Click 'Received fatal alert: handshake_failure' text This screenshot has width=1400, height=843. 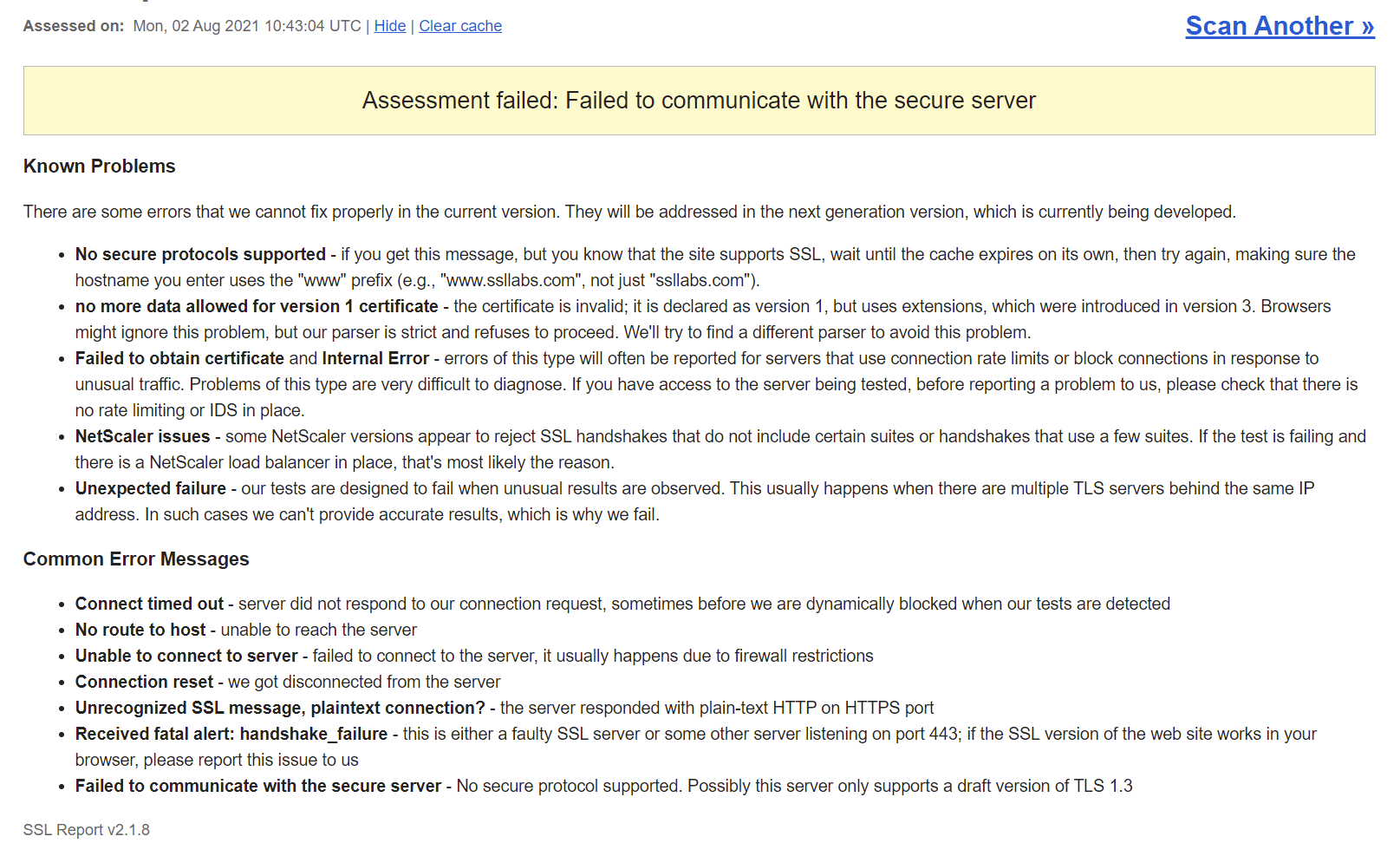231,734
